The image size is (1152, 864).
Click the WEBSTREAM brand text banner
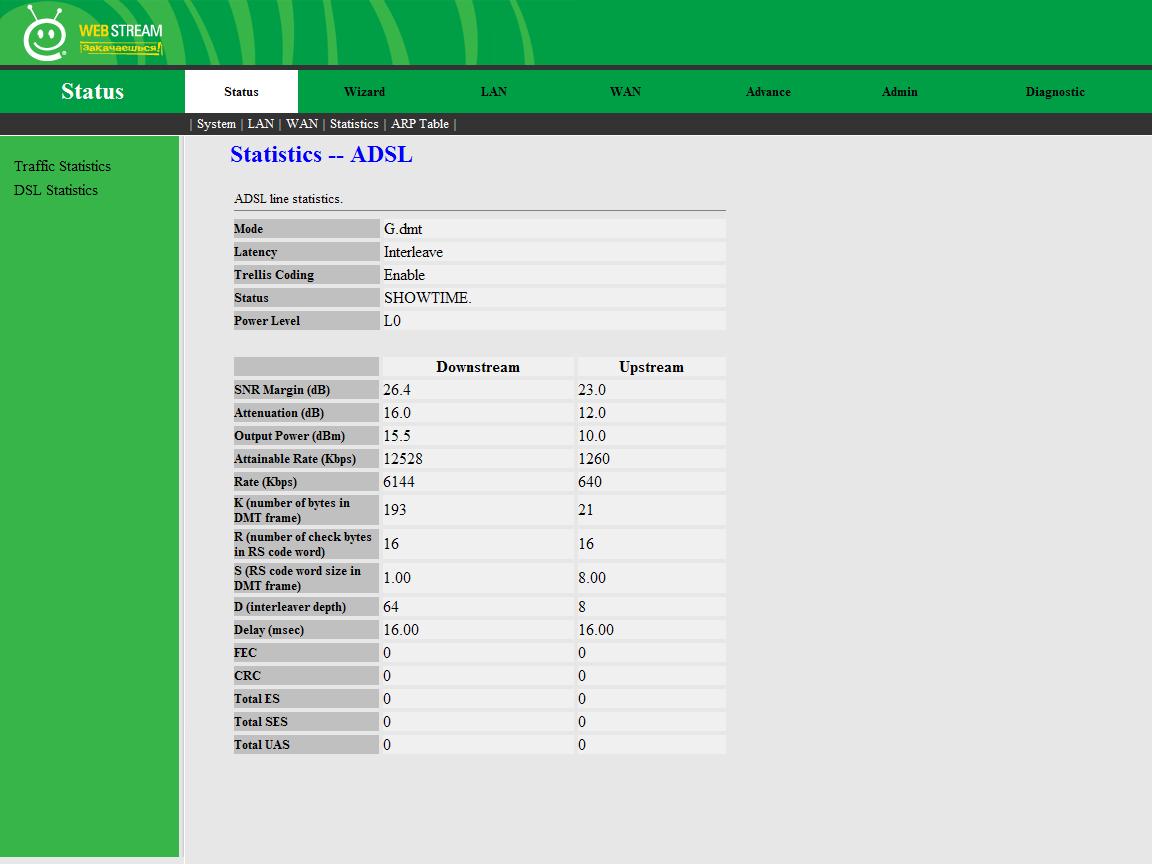[120, 38]
